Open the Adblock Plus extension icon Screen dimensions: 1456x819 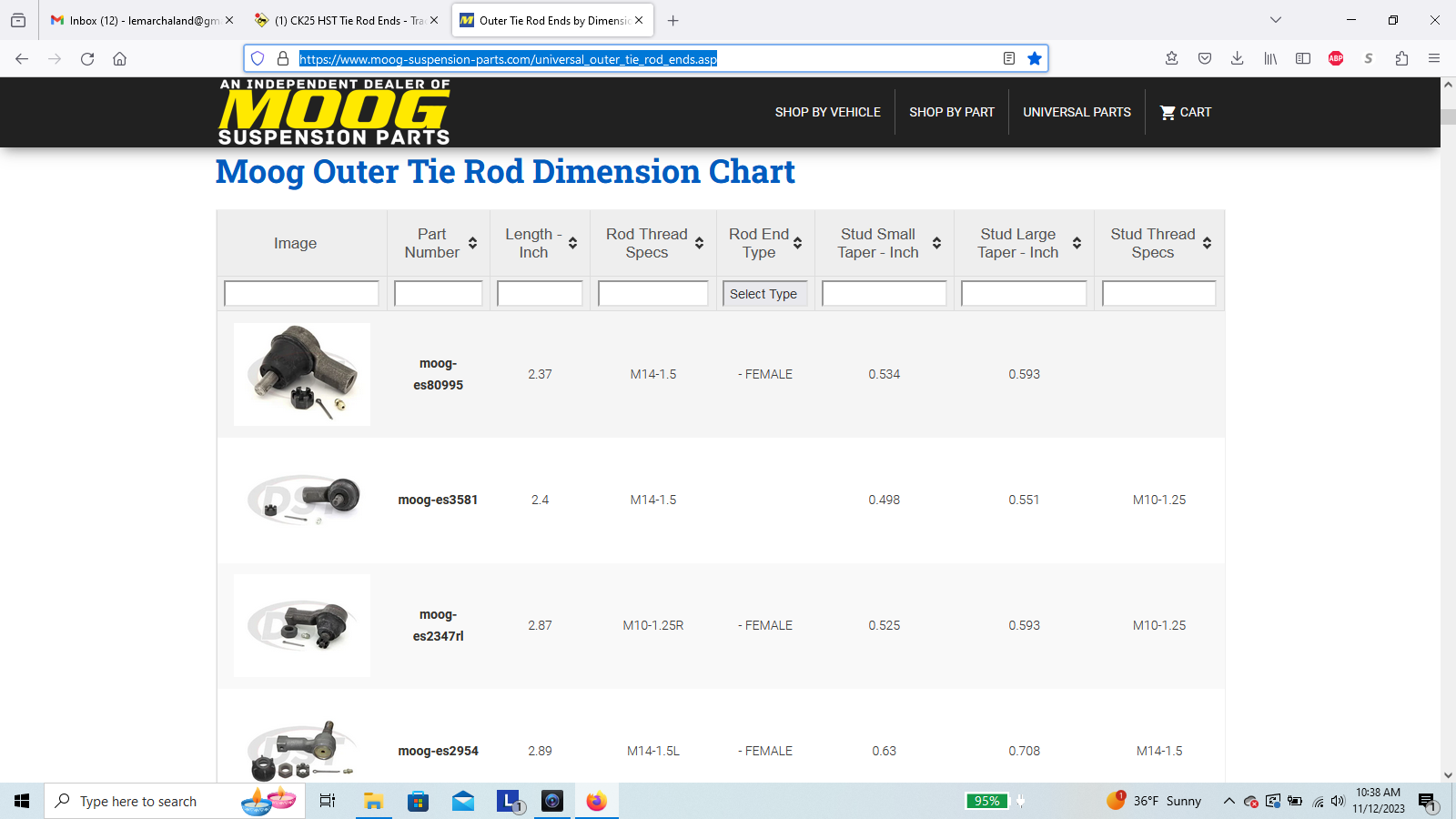1335,58
